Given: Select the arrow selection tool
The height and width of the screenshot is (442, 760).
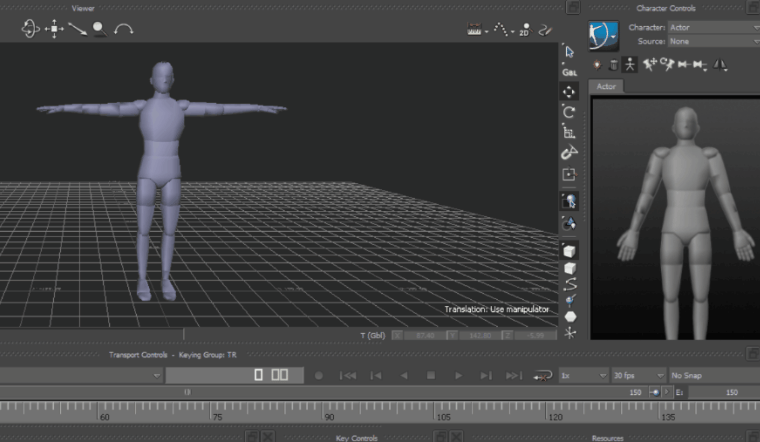Looking at the screenshot, I should (570, 51).
